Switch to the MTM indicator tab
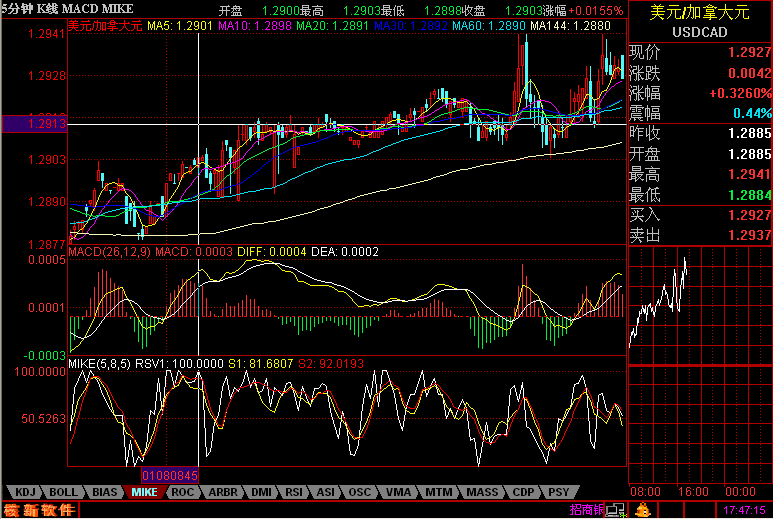Viewport: 773px width, 520px height. [438, 492]
